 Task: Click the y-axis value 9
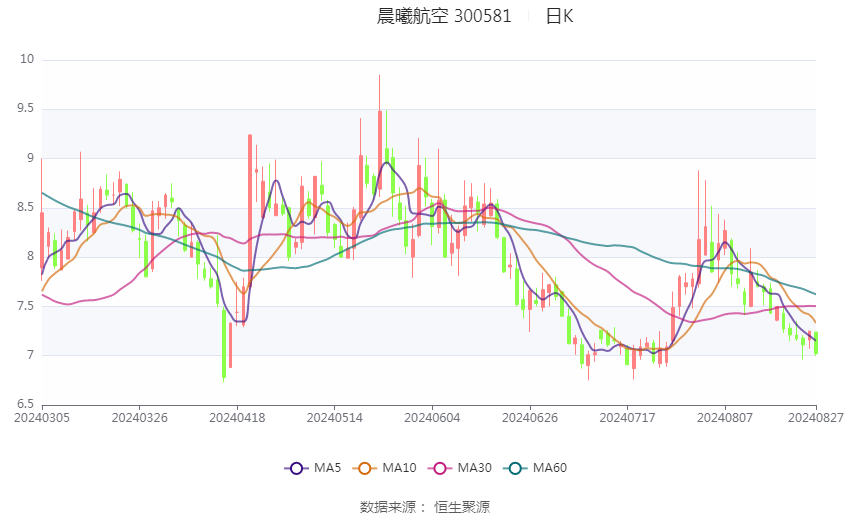point(30,158)
